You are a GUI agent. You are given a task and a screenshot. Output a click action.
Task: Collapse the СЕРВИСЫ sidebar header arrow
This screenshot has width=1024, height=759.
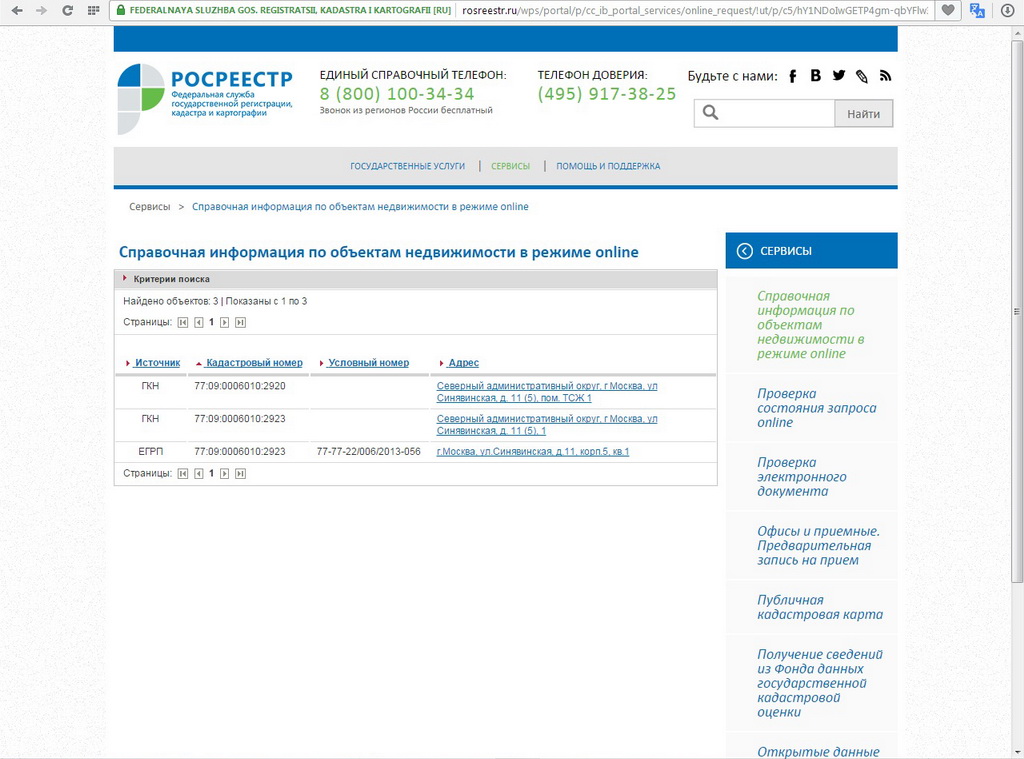(744, 251)
